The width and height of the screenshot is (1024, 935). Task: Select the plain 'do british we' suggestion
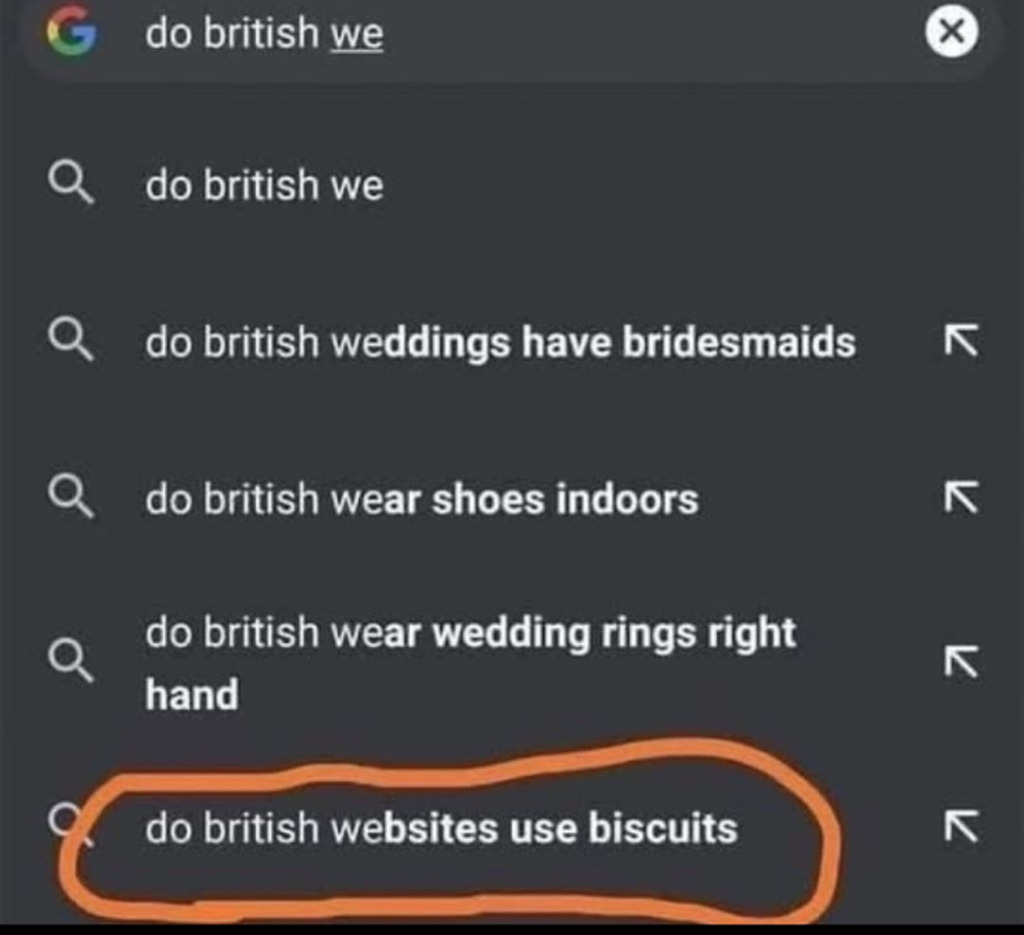[264, 185]
